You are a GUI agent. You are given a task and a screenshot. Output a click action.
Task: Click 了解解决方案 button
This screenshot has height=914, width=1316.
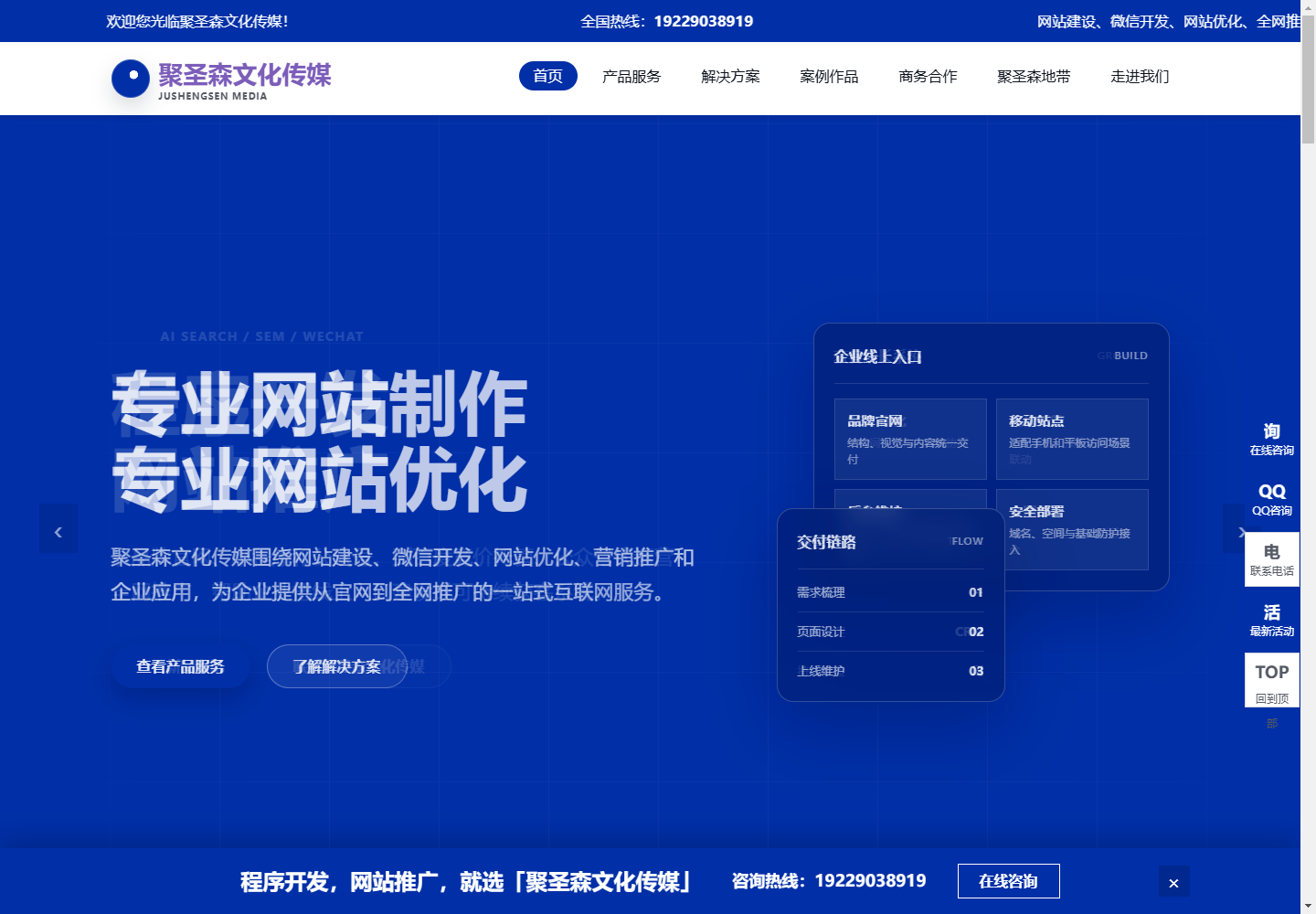[x=337, y=666]
